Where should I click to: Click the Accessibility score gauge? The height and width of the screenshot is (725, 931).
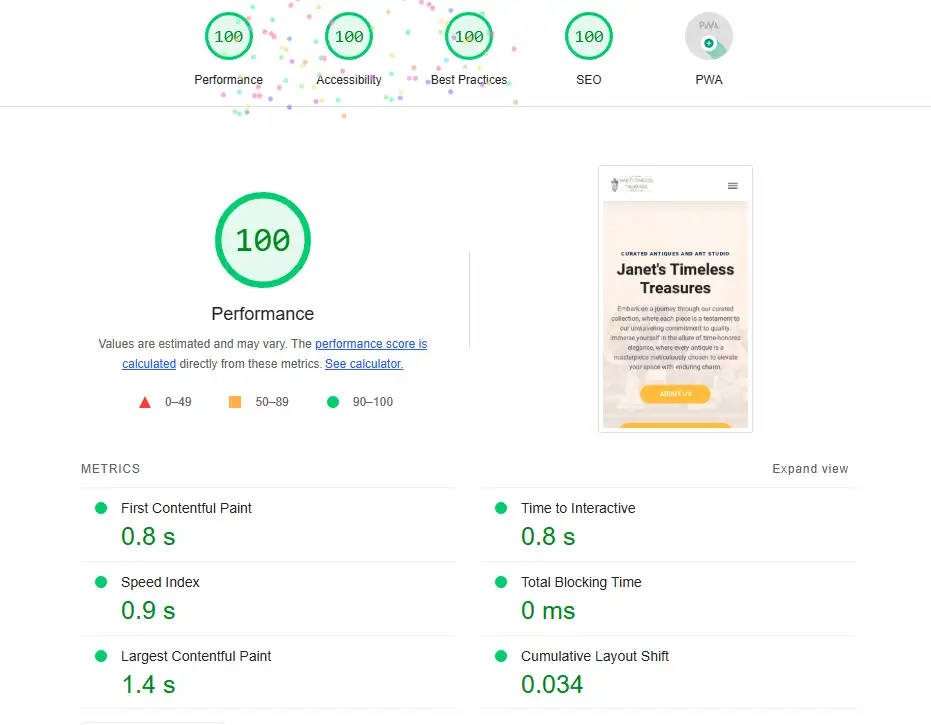coord(348,36)
